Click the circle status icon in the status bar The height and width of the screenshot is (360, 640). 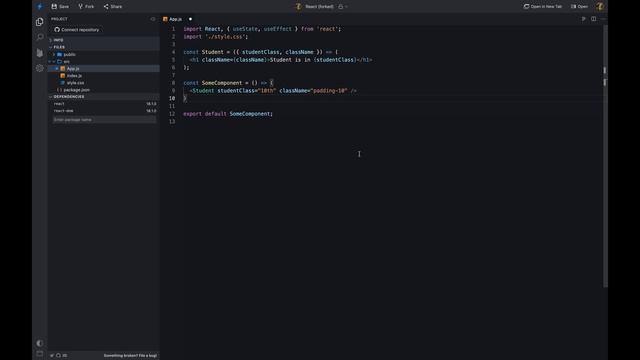pyautogui.click(x=58, y=356)
